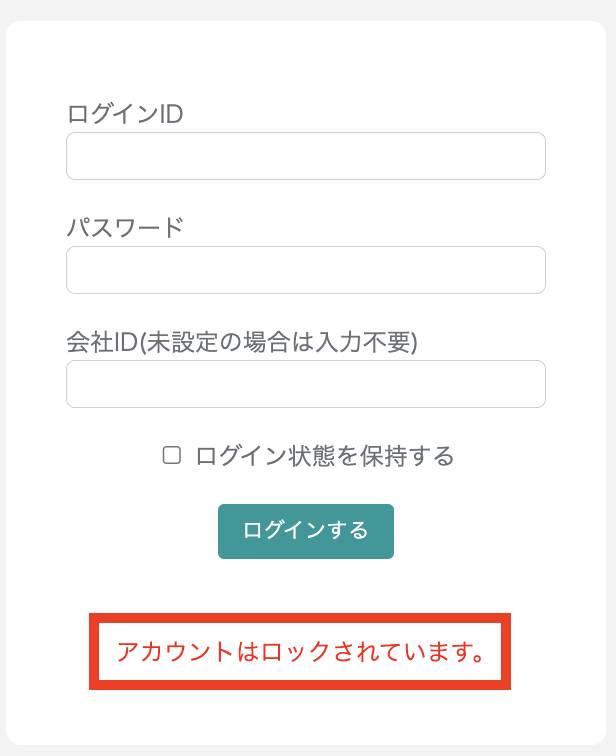The width and height of the screenshot is (616, 756).
Task: Click the ログインID label text
Action: click(x=125, y=114)
